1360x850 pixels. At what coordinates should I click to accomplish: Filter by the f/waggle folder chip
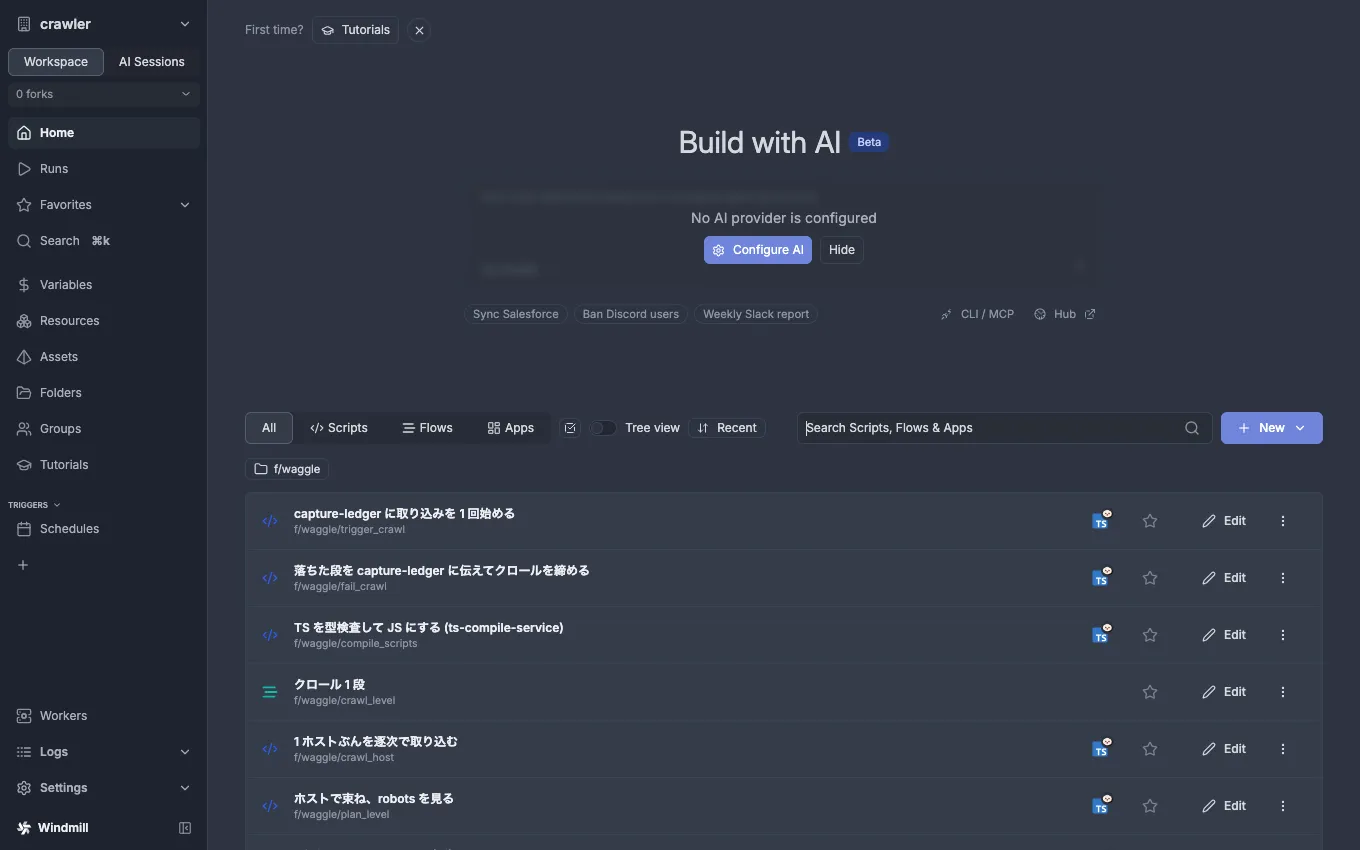[287, 469]
